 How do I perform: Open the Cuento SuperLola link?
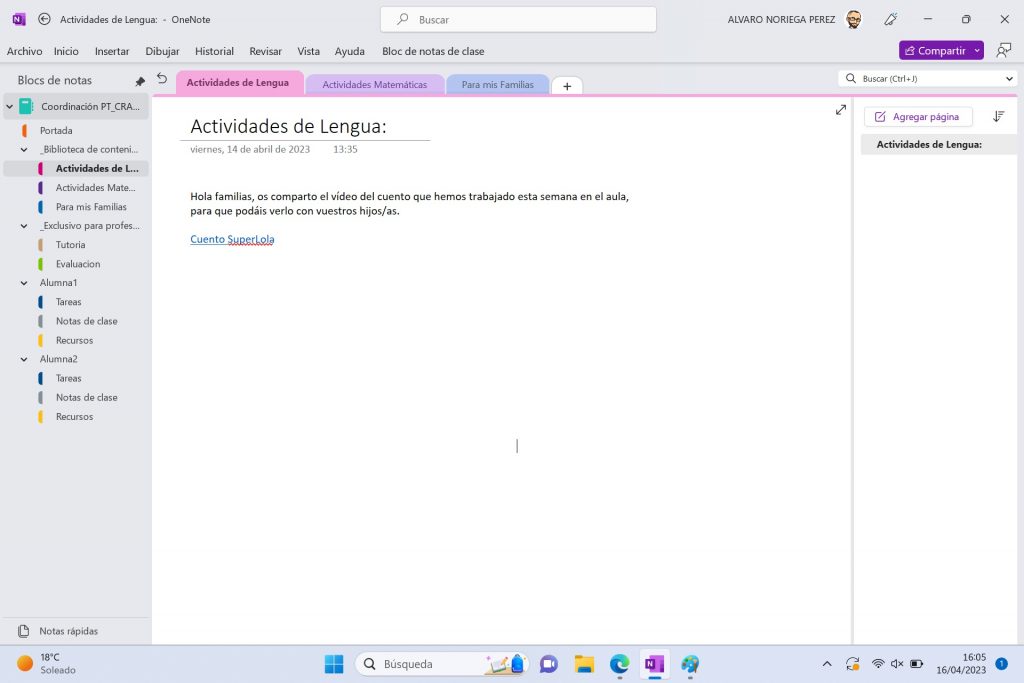[x=232, y=239]
